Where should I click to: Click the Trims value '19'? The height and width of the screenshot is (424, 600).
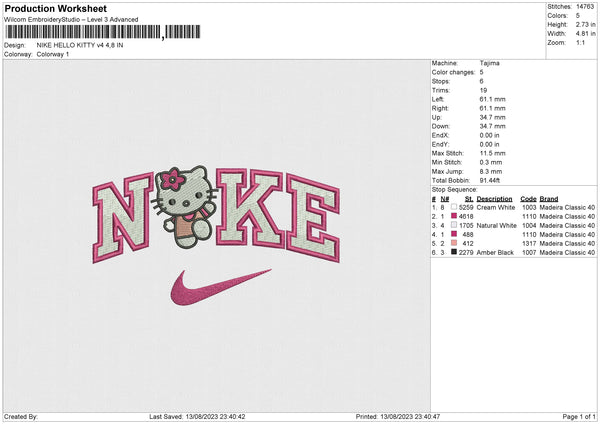(x=483, y=90)
